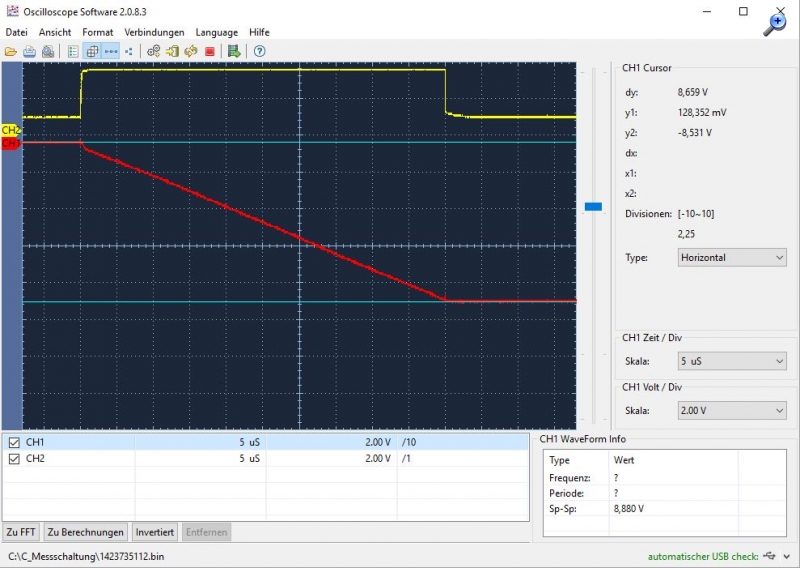
Task: Open the Verbindungen menu
Action: pos(154,32)
